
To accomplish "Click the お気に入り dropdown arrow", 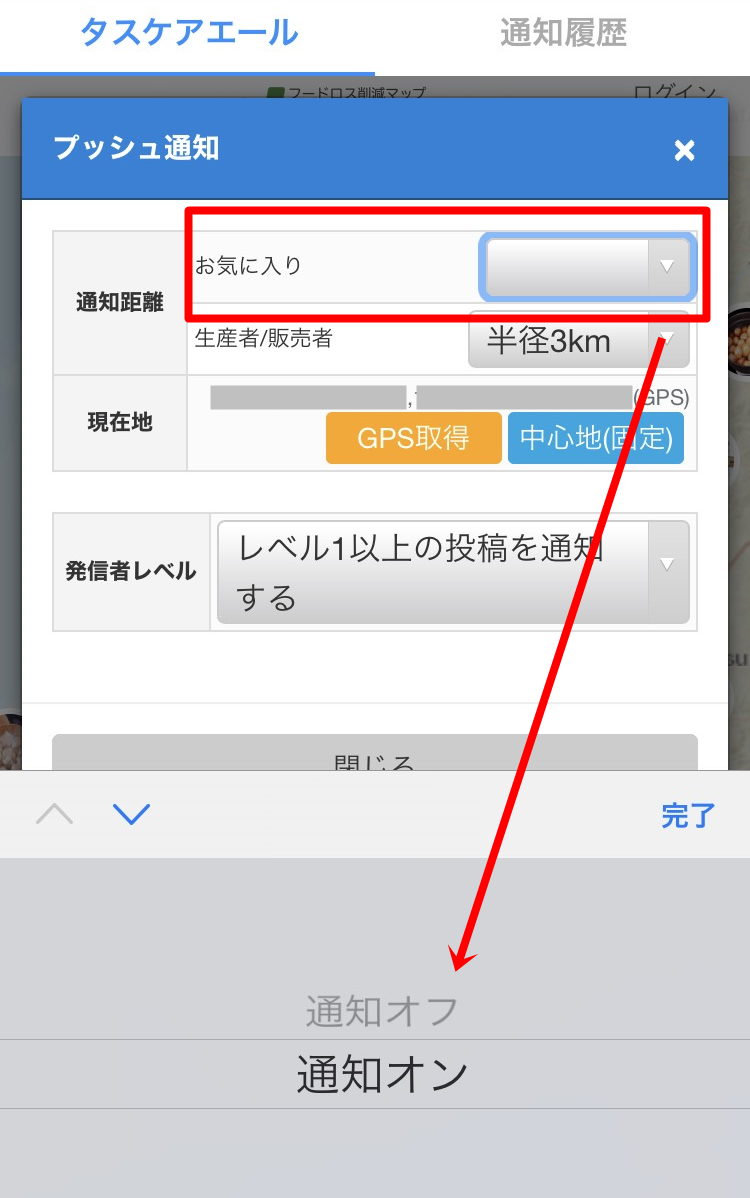I will coord(668,267).
